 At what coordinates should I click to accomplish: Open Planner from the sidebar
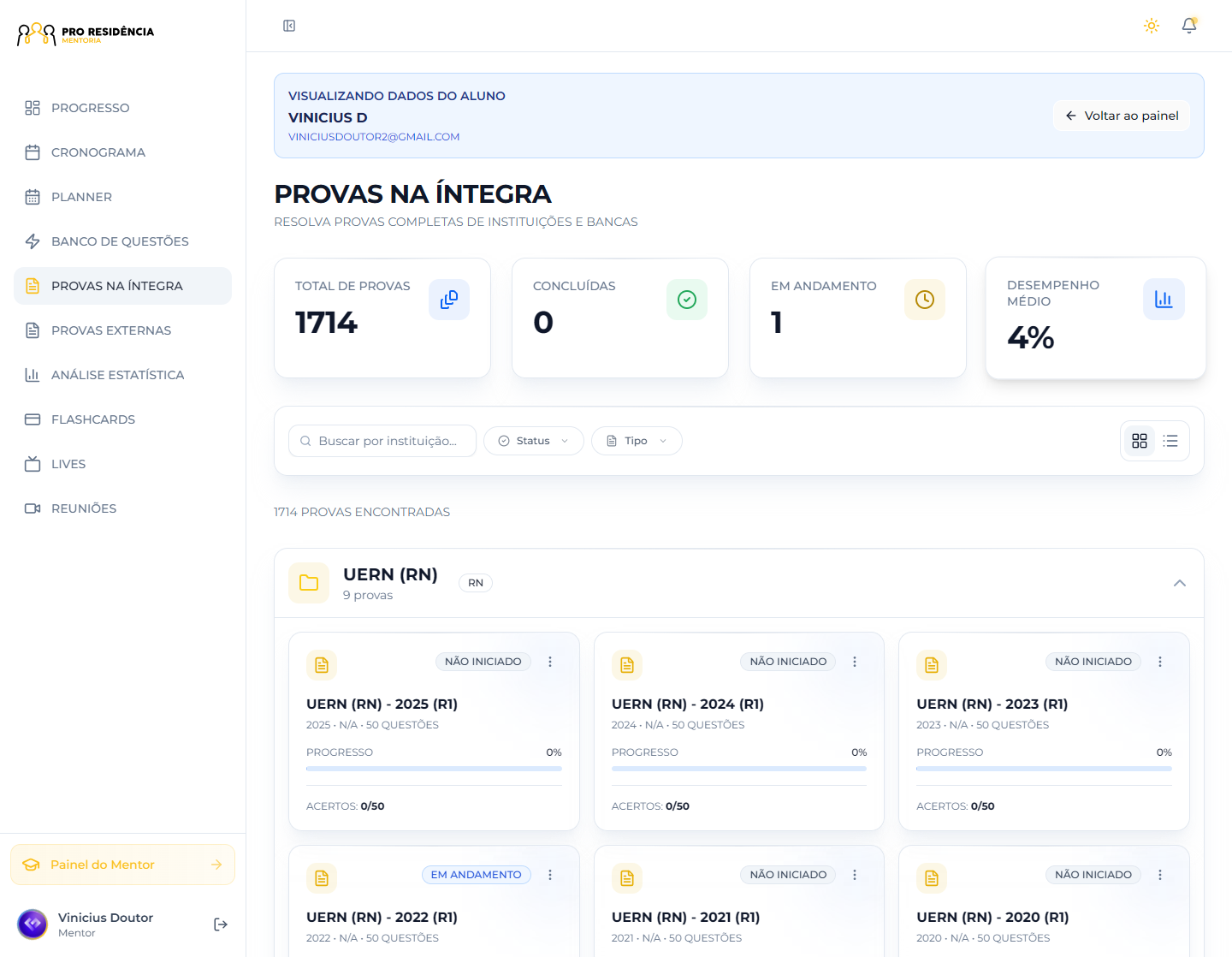[122, 197]
